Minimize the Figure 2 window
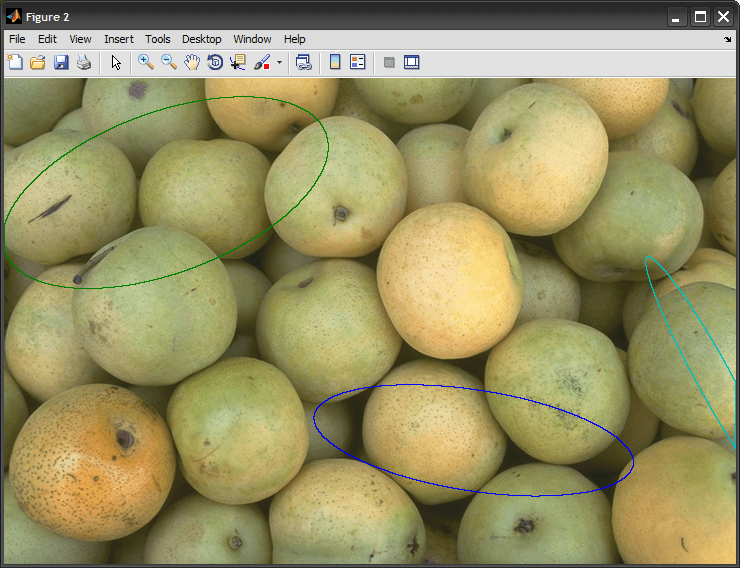The height and width of the screenshot is (568, 740). (x=677, y=17)
